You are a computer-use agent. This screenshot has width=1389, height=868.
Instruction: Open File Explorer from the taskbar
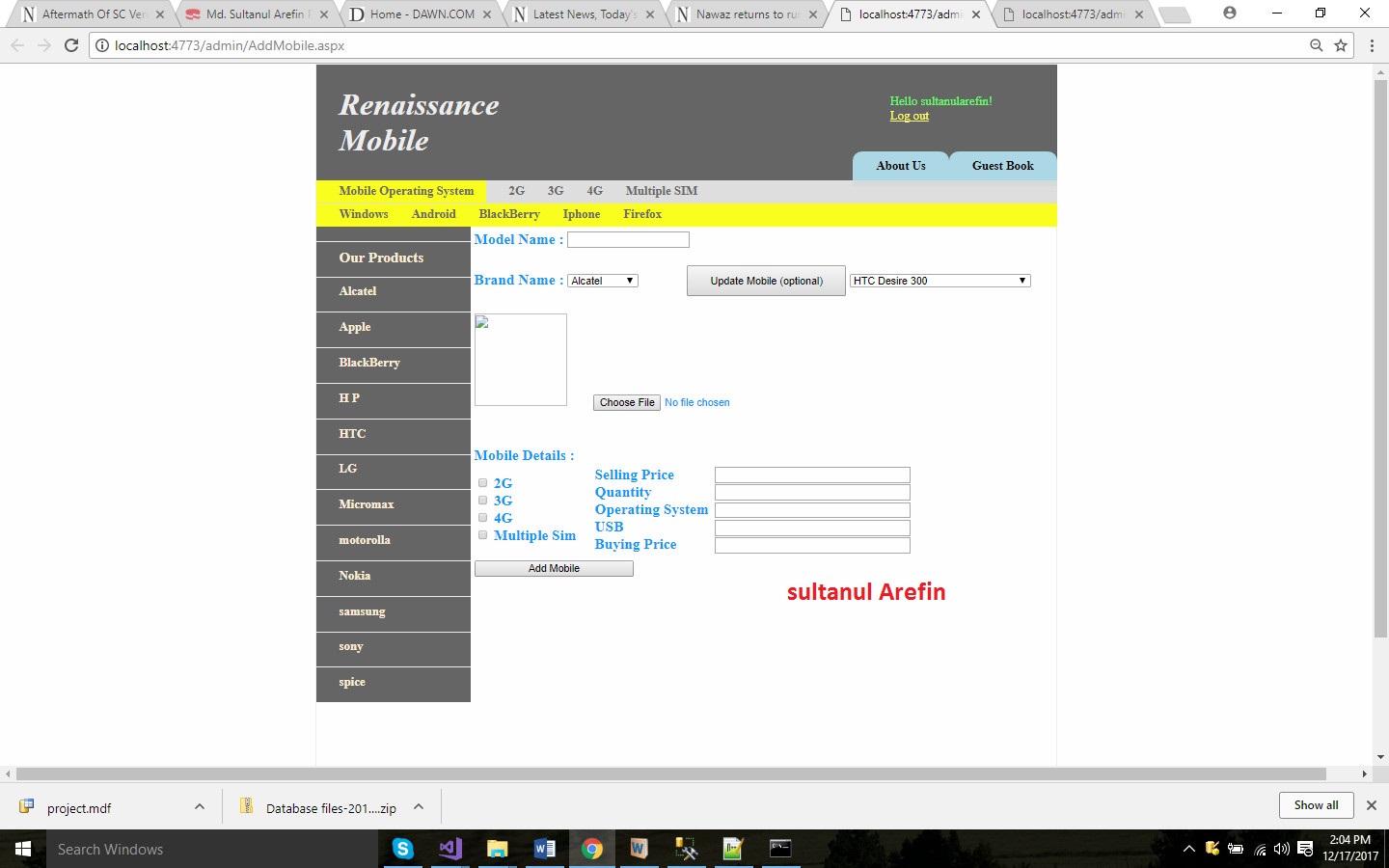pyautogui.click(x=497, y=849)
